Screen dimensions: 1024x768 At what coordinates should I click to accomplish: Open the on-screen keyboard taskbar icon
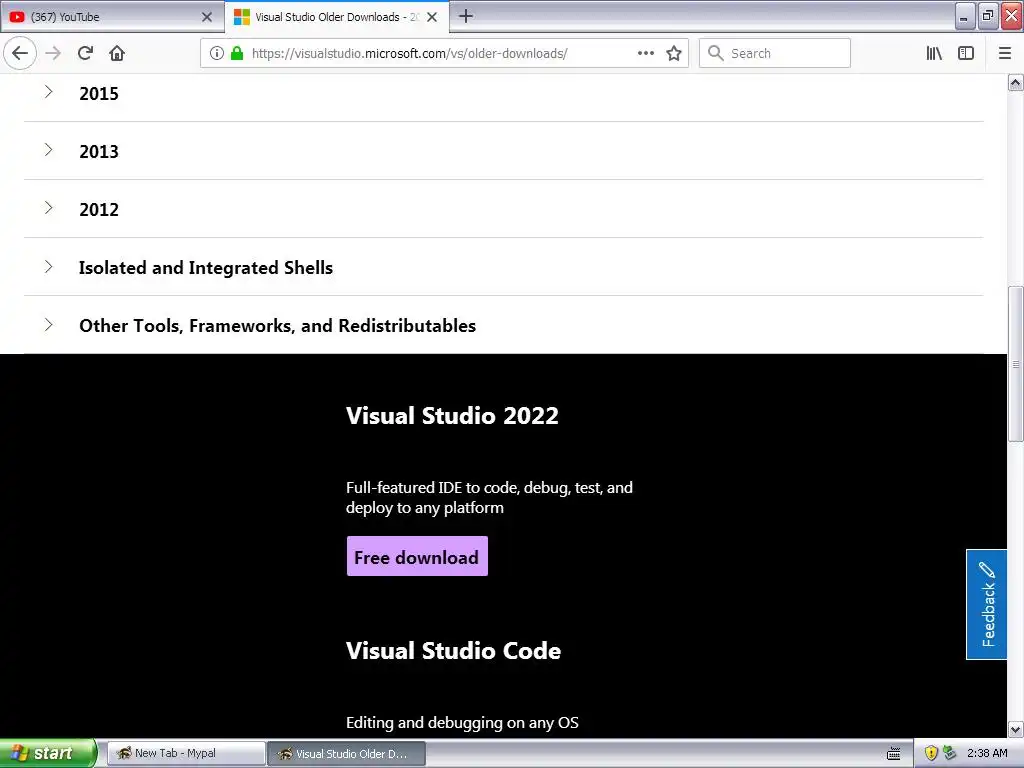point(894,754)
